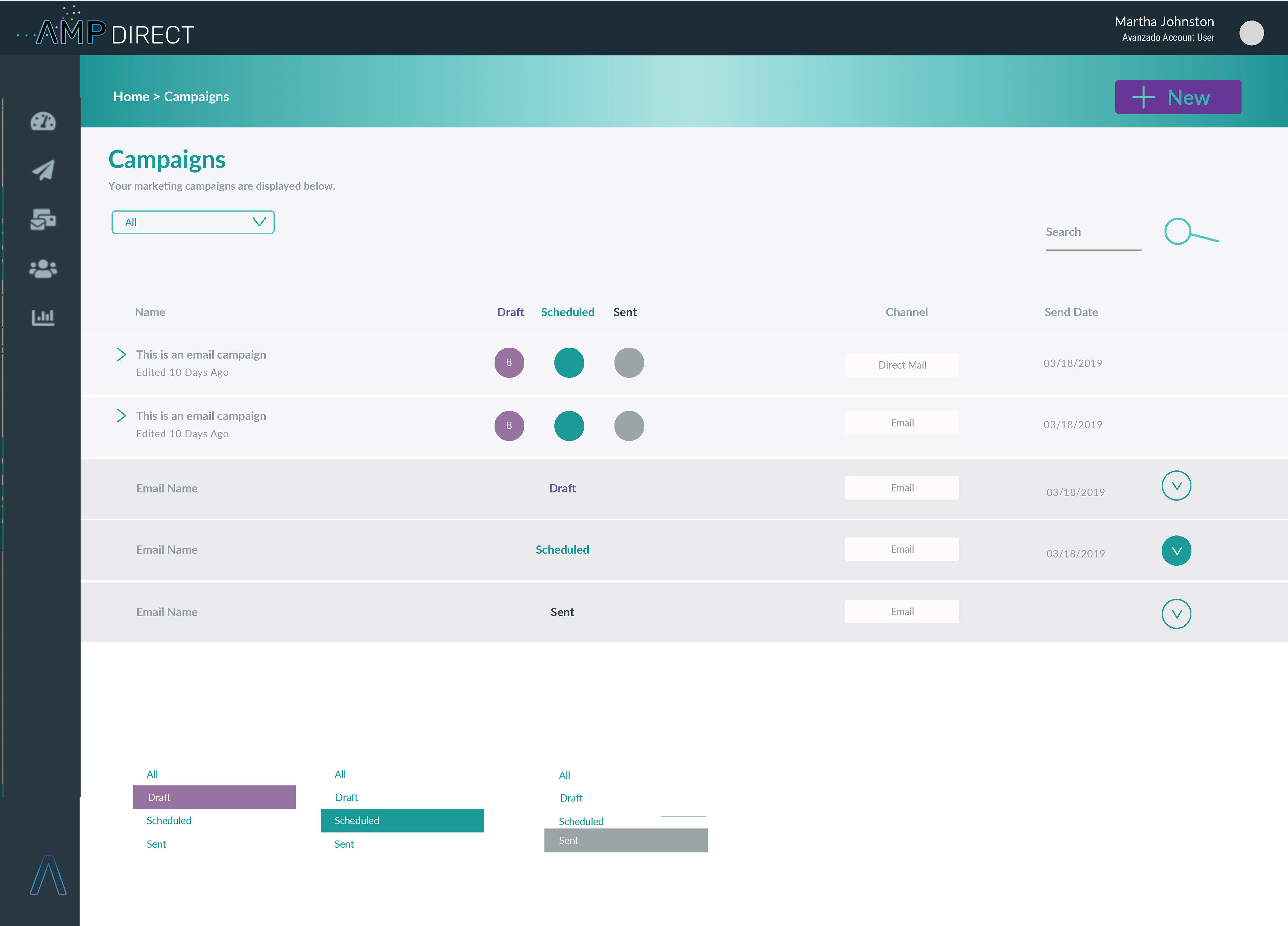Screen dimensions: 1288x926
Task: Open the mail envelopes icon in sidebar
Action: pos(43,219)
